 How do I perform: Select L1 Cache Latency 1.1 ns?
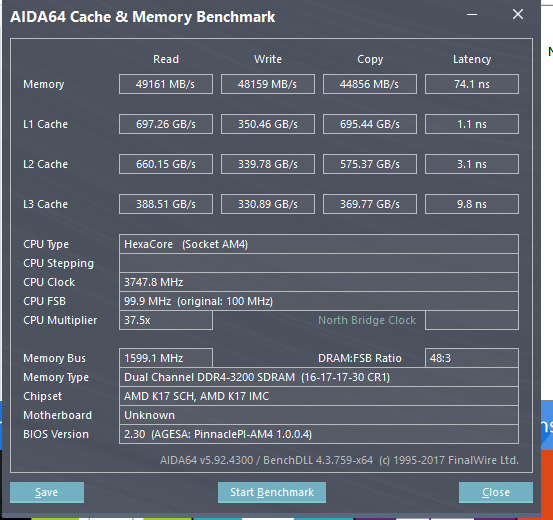click(472, 124)
